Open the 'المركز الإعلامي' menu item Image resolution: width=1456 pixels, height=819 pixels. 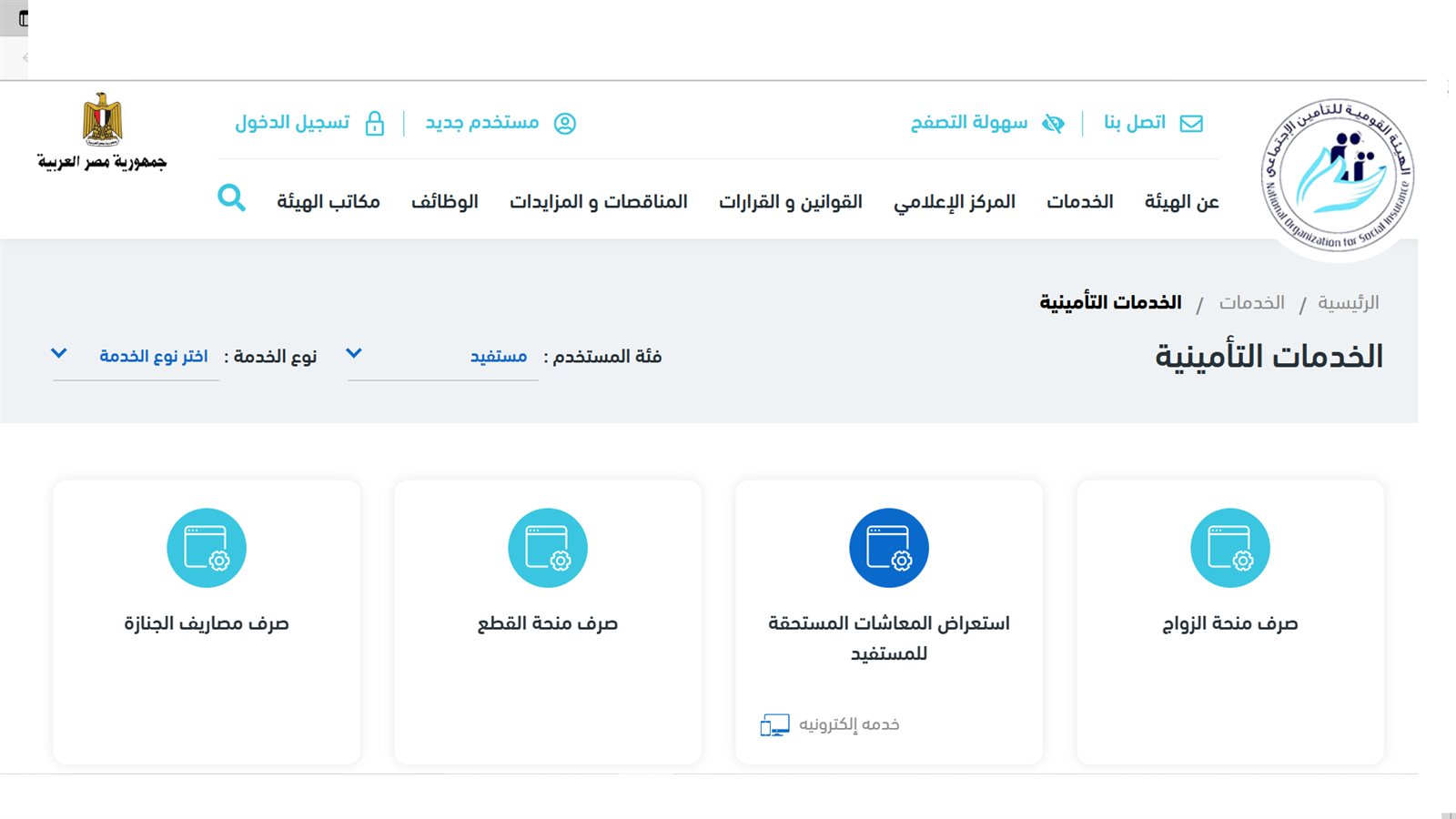pyautogui.click(x=955, y=202)
